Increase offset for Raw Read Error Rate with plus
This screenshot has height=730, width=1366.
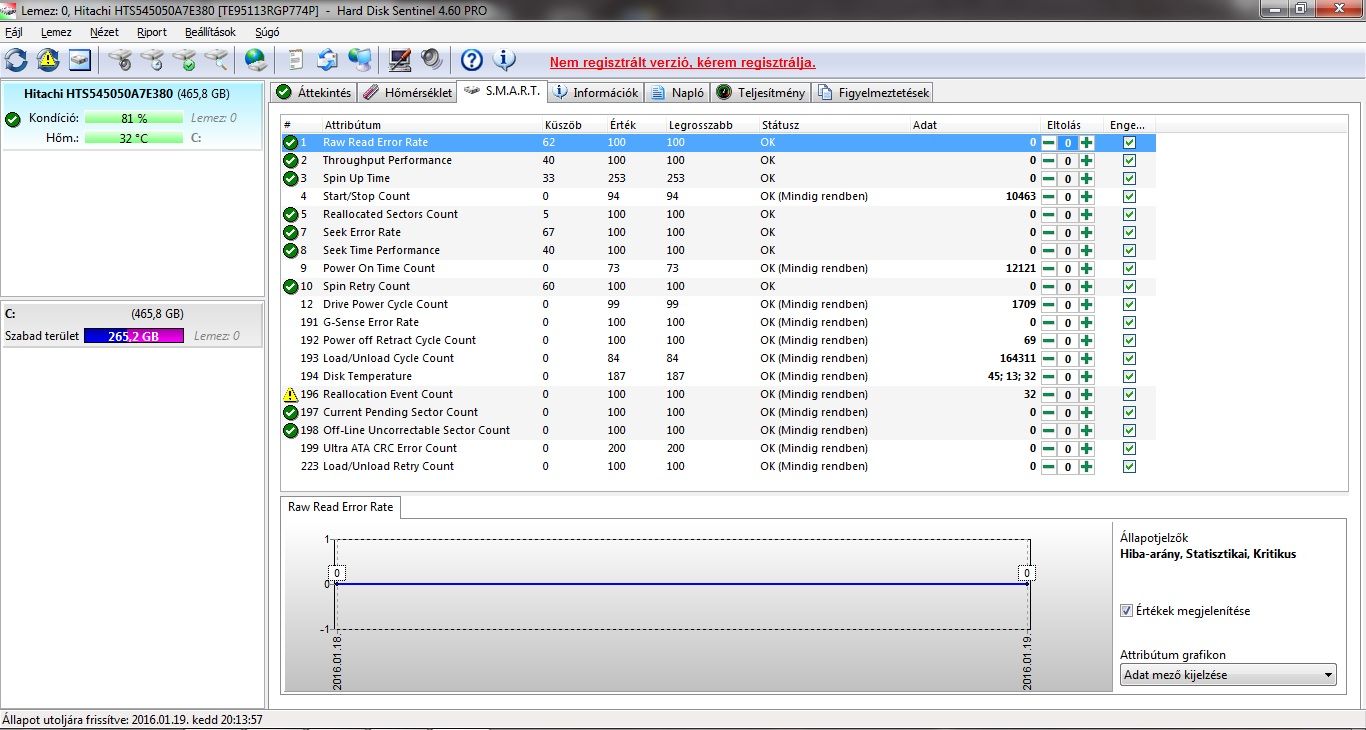(1087, 143)
